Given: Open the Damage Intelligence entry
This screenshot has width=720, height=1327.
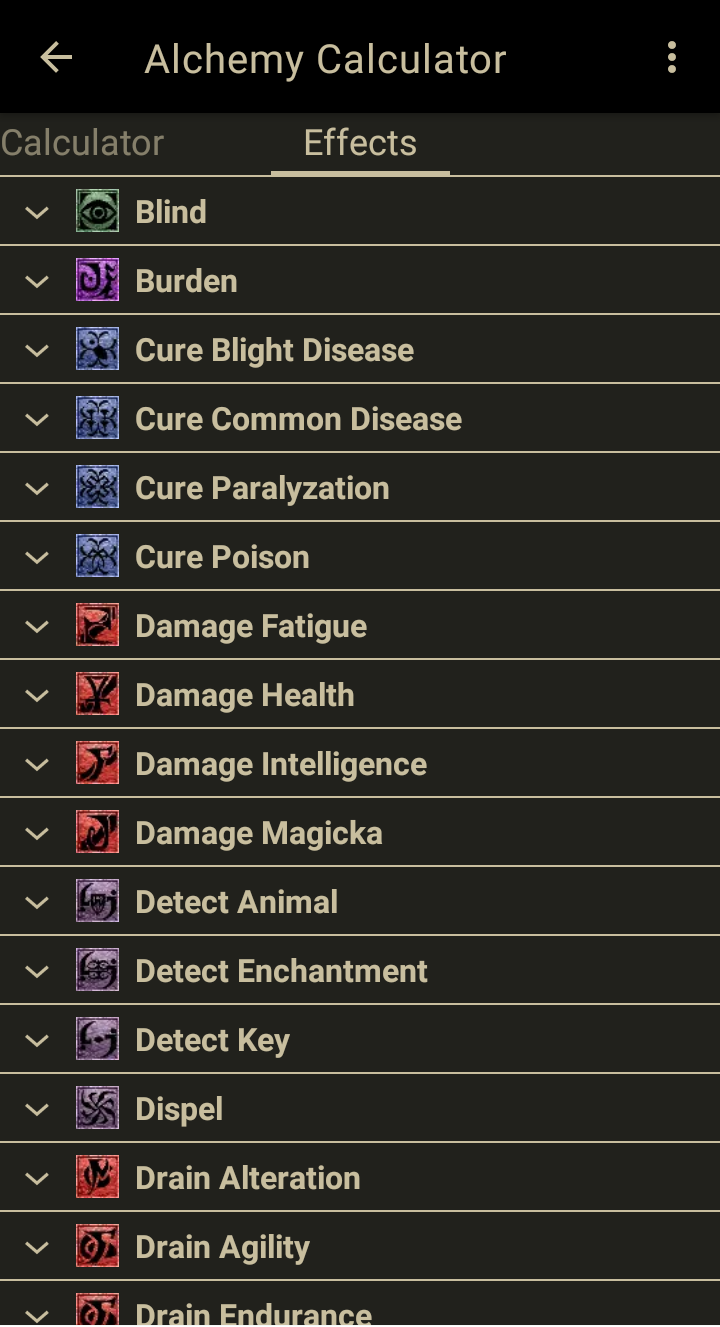Looking at the screenshot, I should click(281, 764).
